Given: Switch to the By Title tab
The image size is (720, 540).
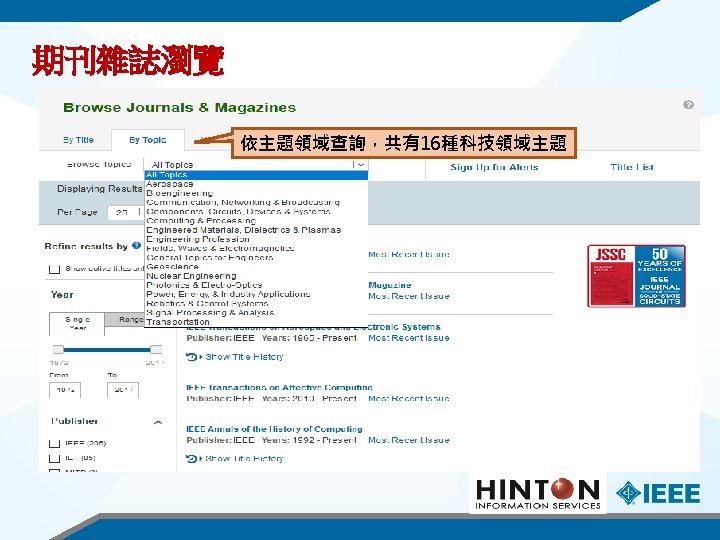Looking at the screenshot, I should (x=78, y=140).
